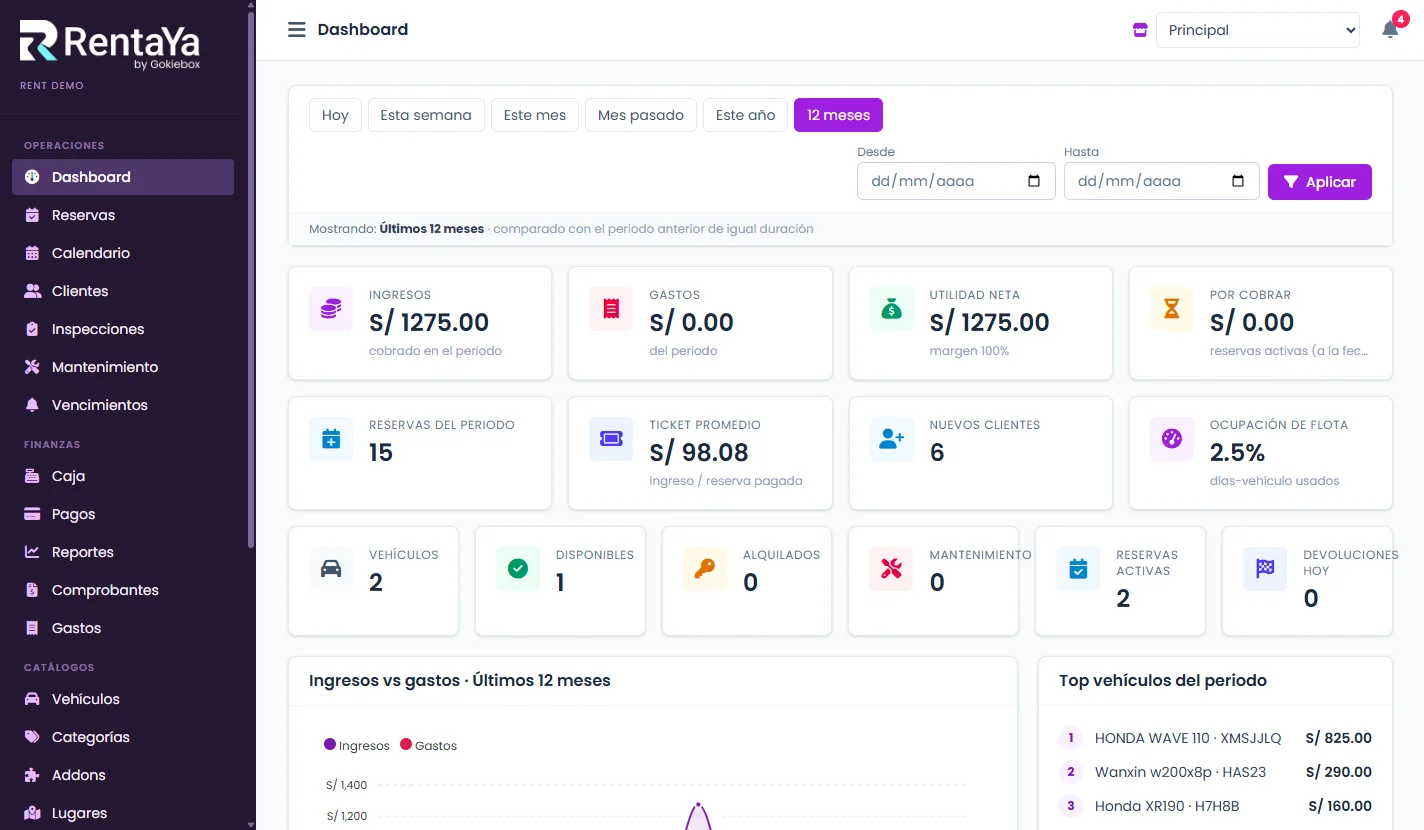
Task: Click the Ingresos coins icon
Action: click(331, 309)
